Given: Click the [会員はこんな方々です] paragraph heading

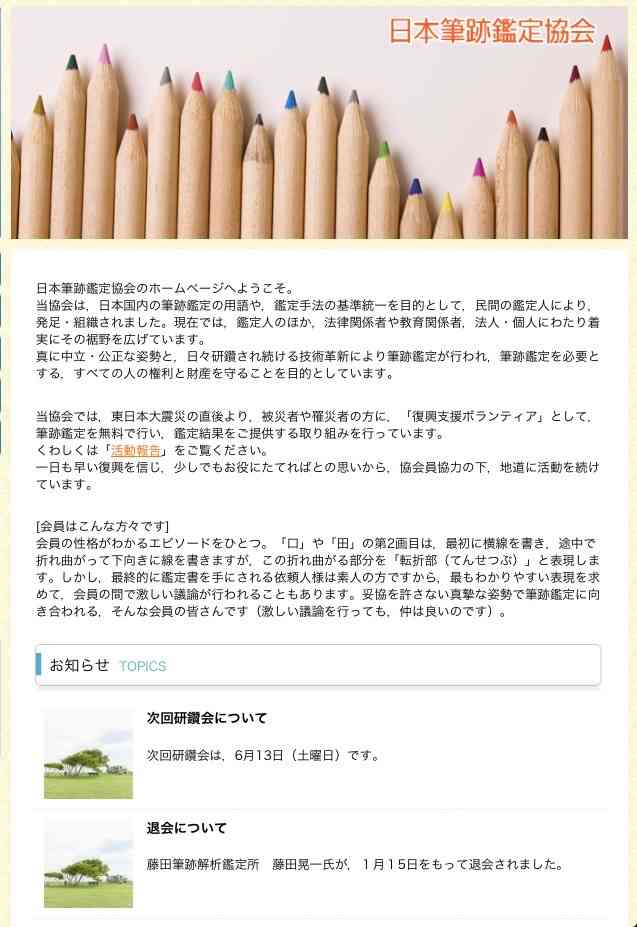Looking at the screenshot, I should pos(102,526).
